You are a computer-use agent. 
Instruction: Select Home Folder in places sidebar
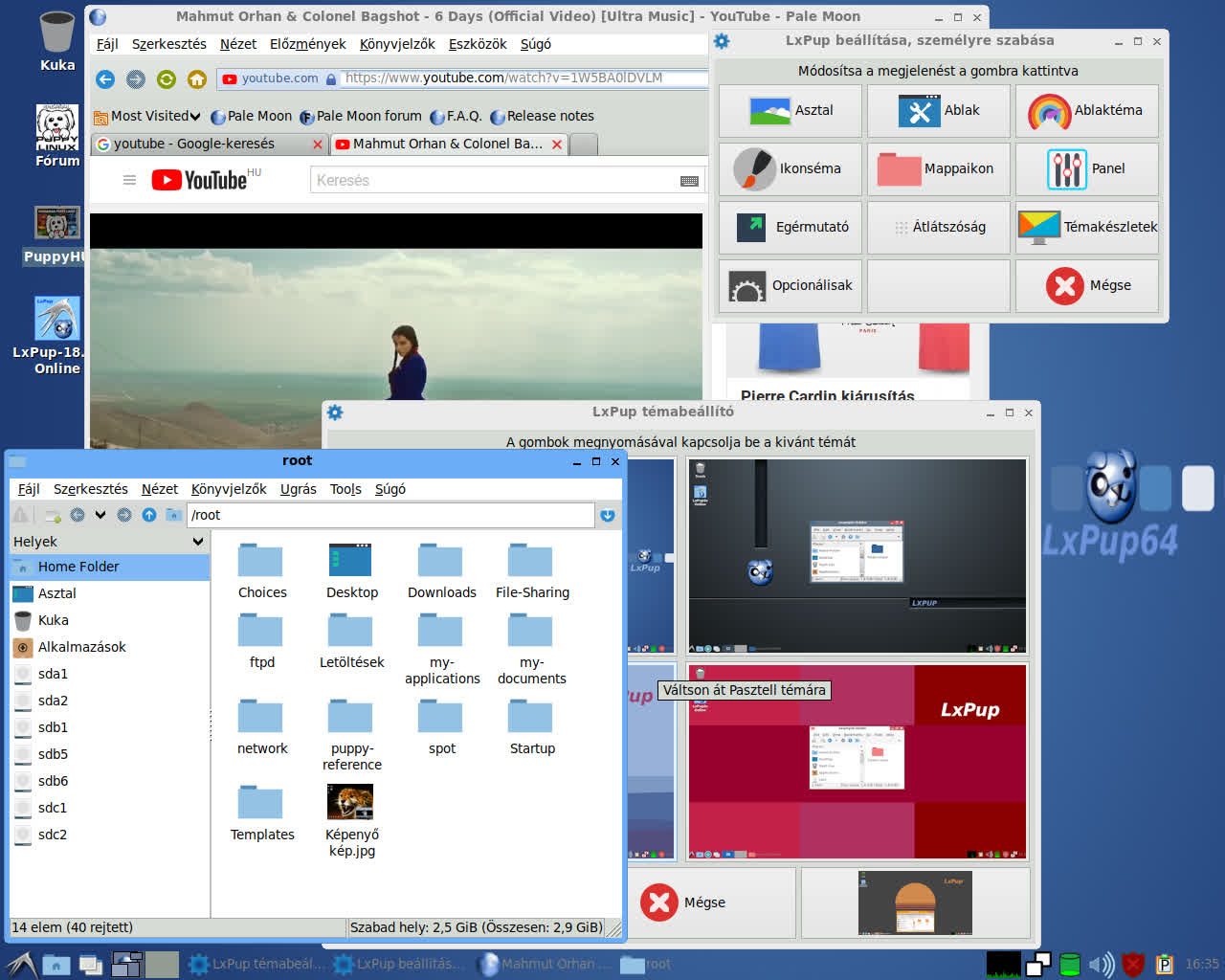109,567
